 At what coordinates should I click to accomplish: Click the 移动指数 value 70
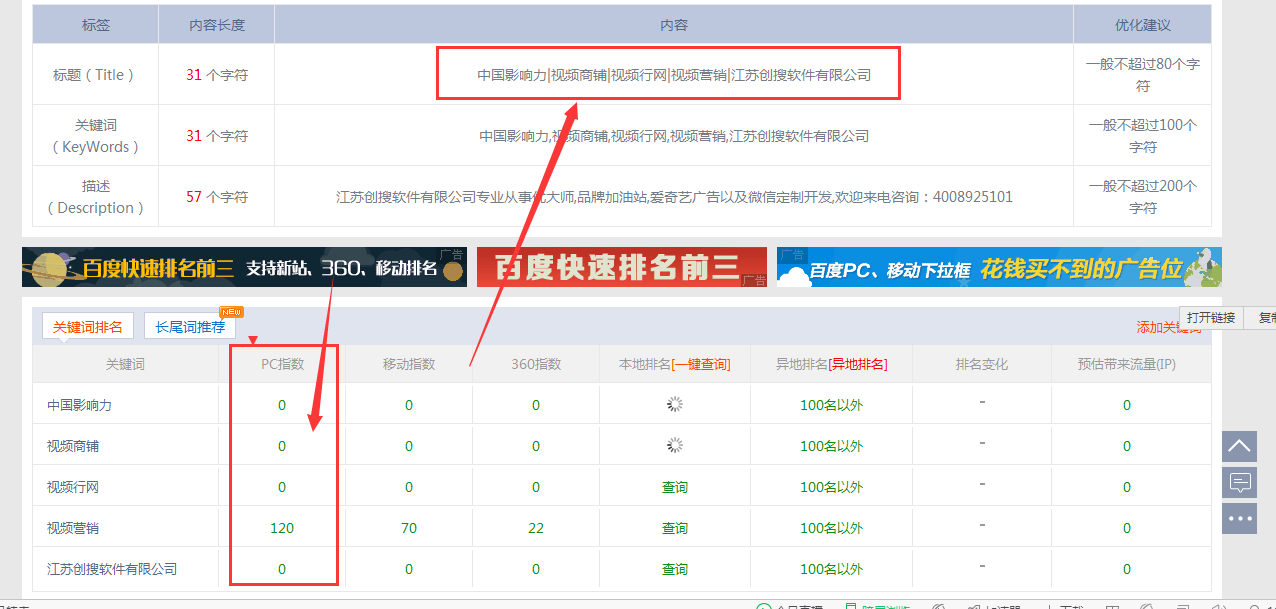(x=409, y=528)
